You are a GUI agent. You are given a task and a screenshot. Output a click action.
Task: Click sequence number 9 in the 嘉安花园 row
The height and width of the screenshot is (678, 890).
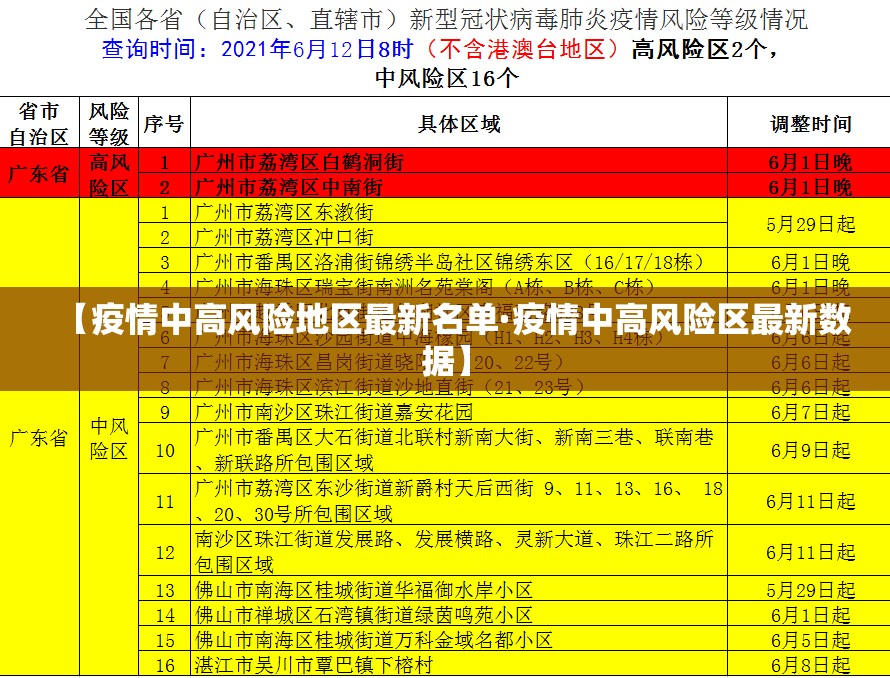(x=165, y=412)
